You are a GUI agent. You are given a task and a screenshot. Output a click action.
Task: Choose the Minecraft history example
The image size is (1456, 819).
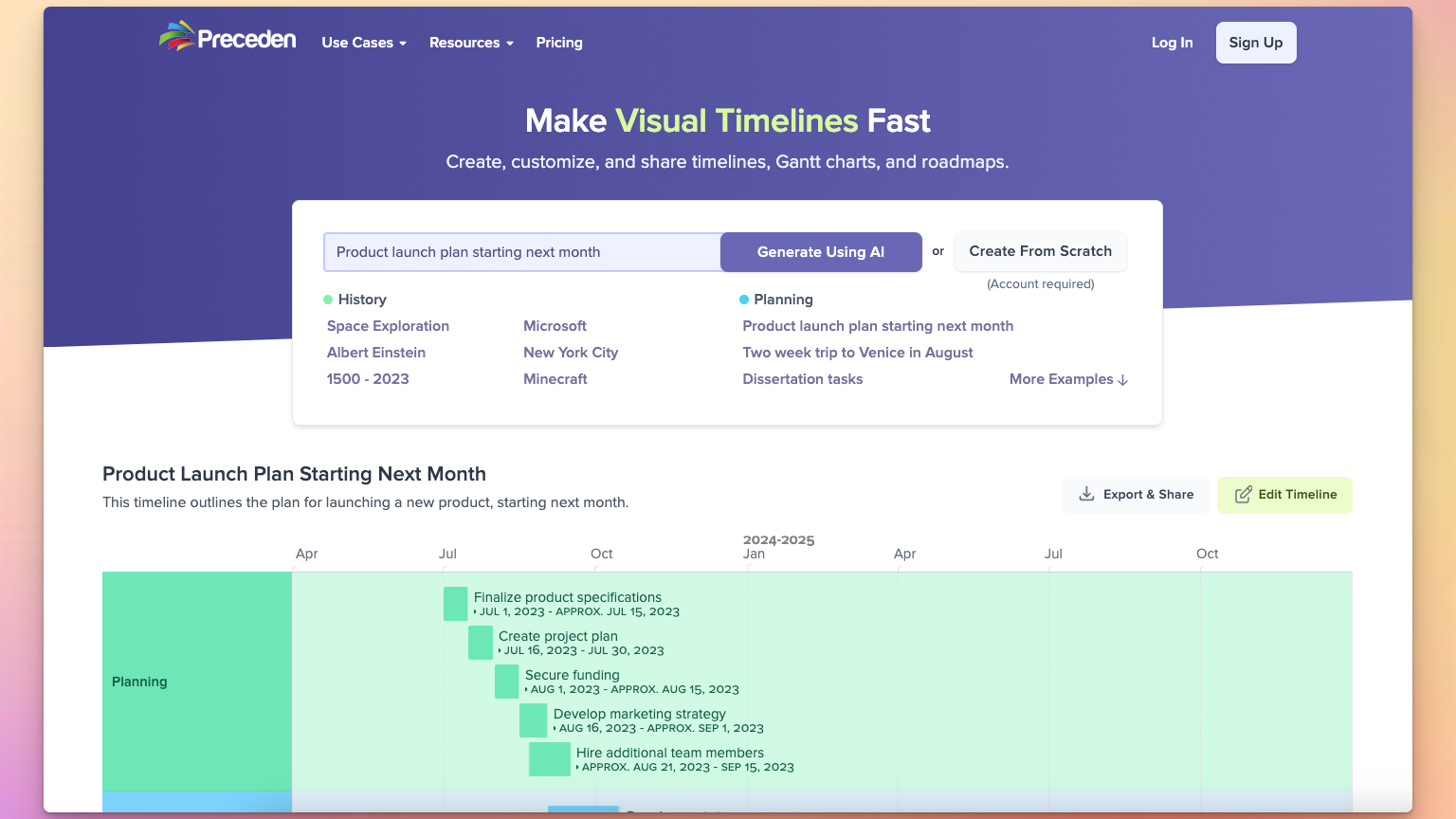pos(555,379)
